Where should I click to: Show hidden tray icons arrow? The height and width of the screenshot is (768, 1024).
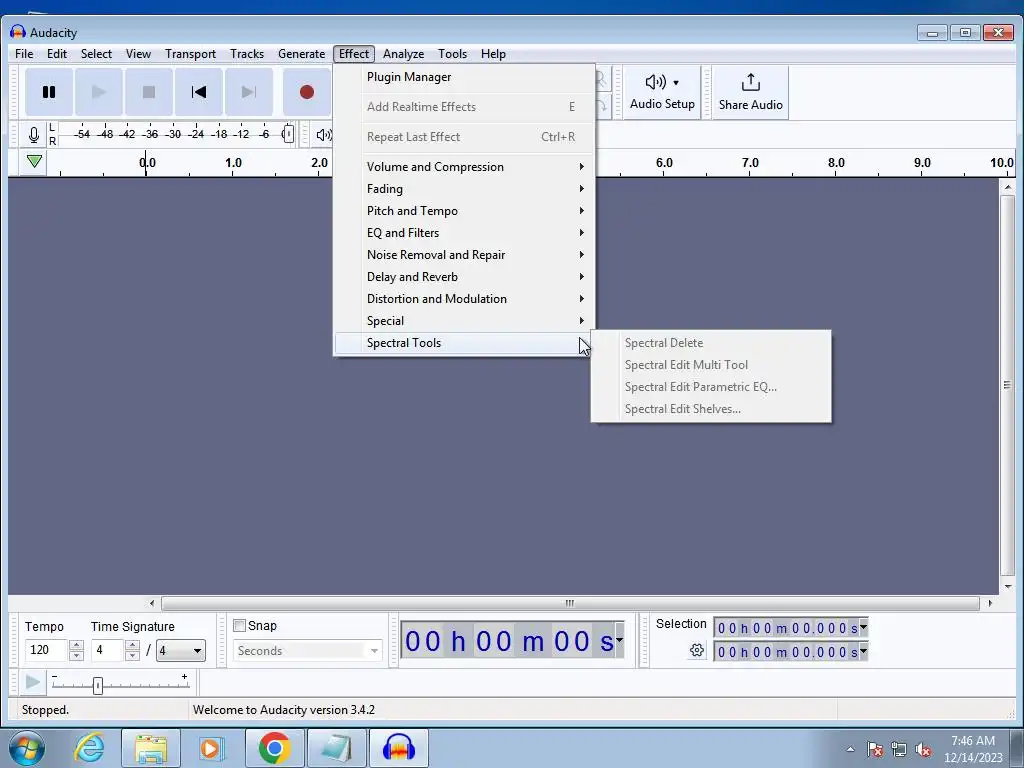pyautogui.click(x=850, y=749)
